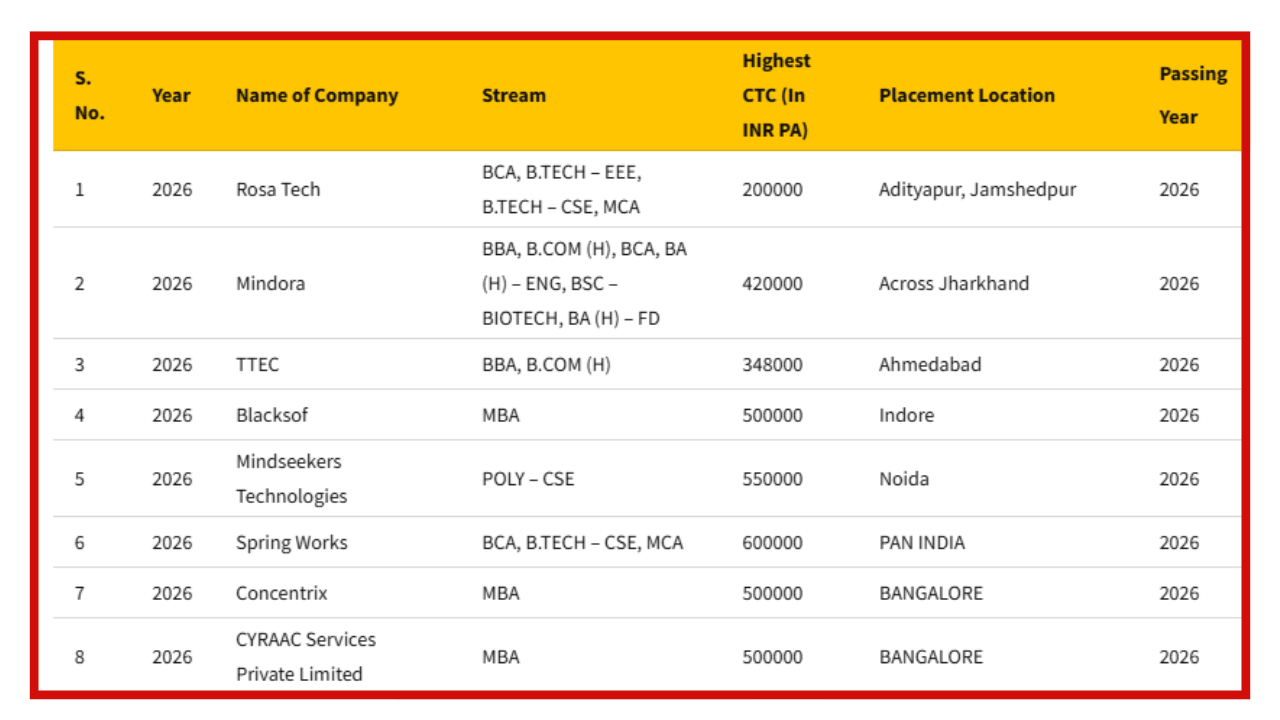Select 'CYRAAC Services Private Limited' cell
This screenshot has height=720, width=1280.
tap(305, 657)
